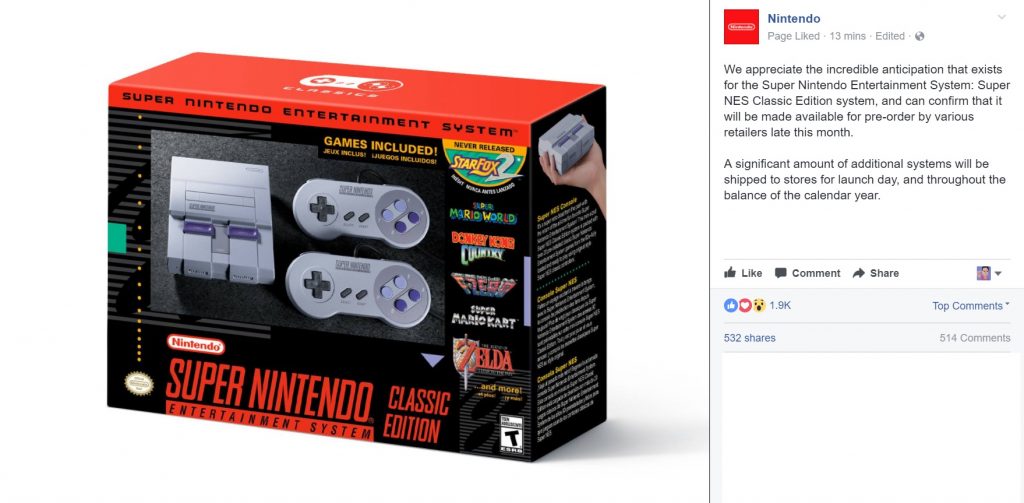Click the Share text button

pos(884,273)
